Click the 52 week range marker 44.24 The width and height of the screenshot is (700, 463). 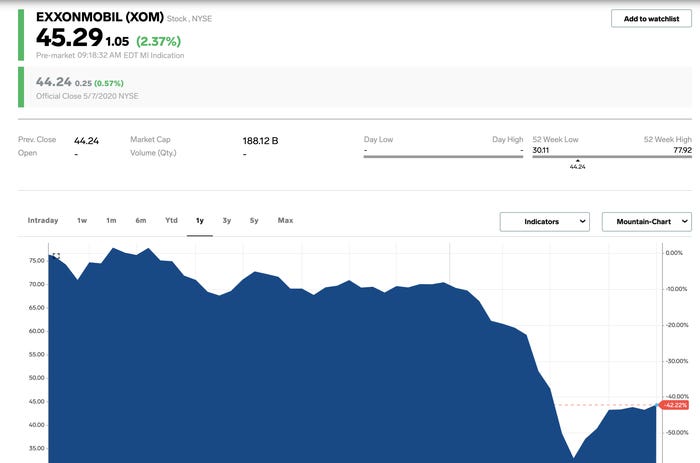coord(577,167)
